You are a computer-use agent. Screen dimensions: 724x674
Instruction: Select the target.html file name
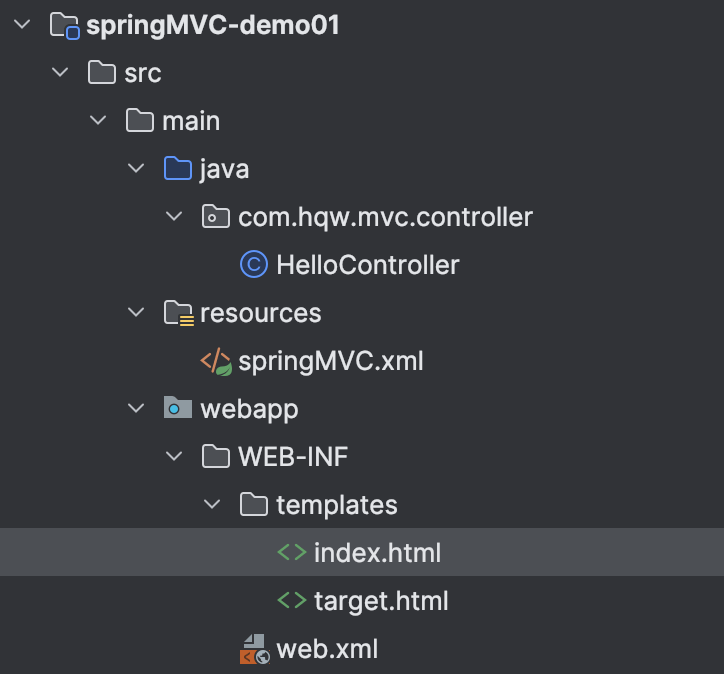coord(380,601)
